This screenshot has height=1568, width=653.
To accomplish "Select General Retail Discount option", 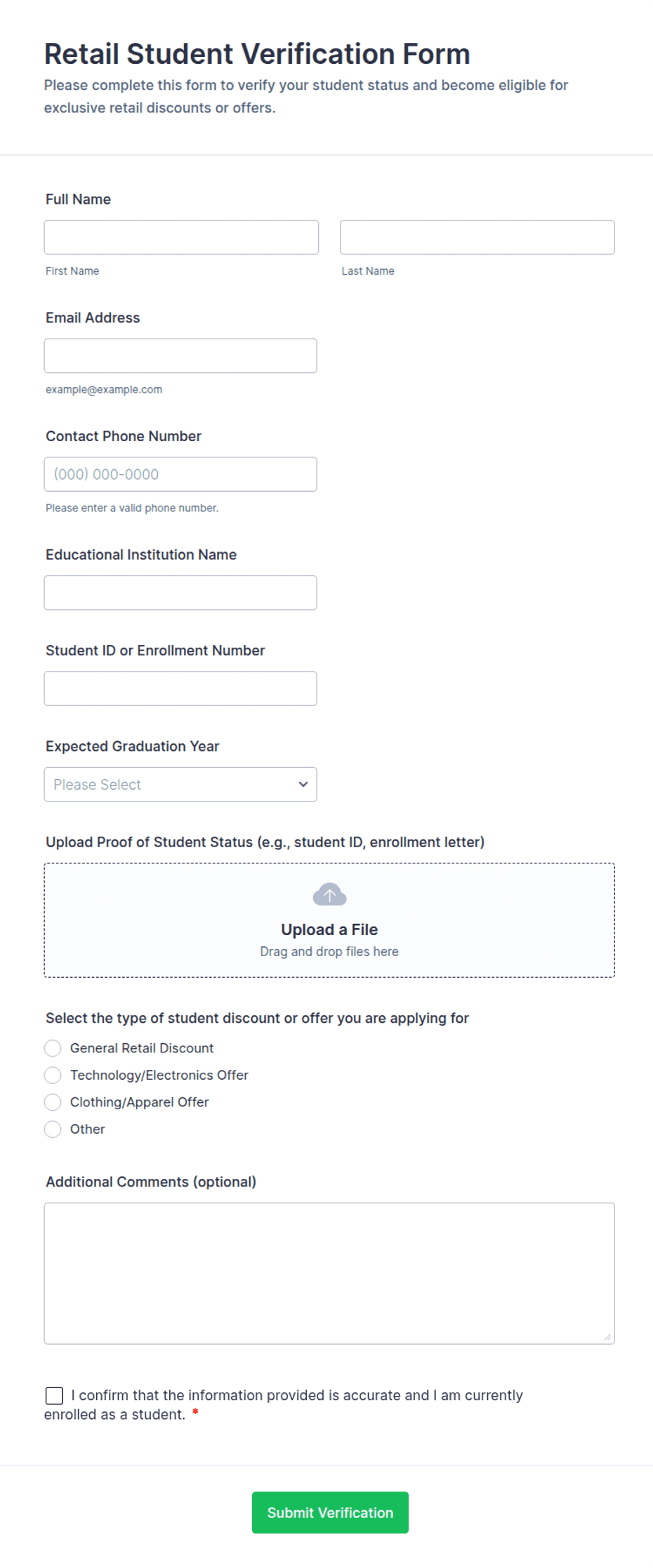I will click(53, 1048).
